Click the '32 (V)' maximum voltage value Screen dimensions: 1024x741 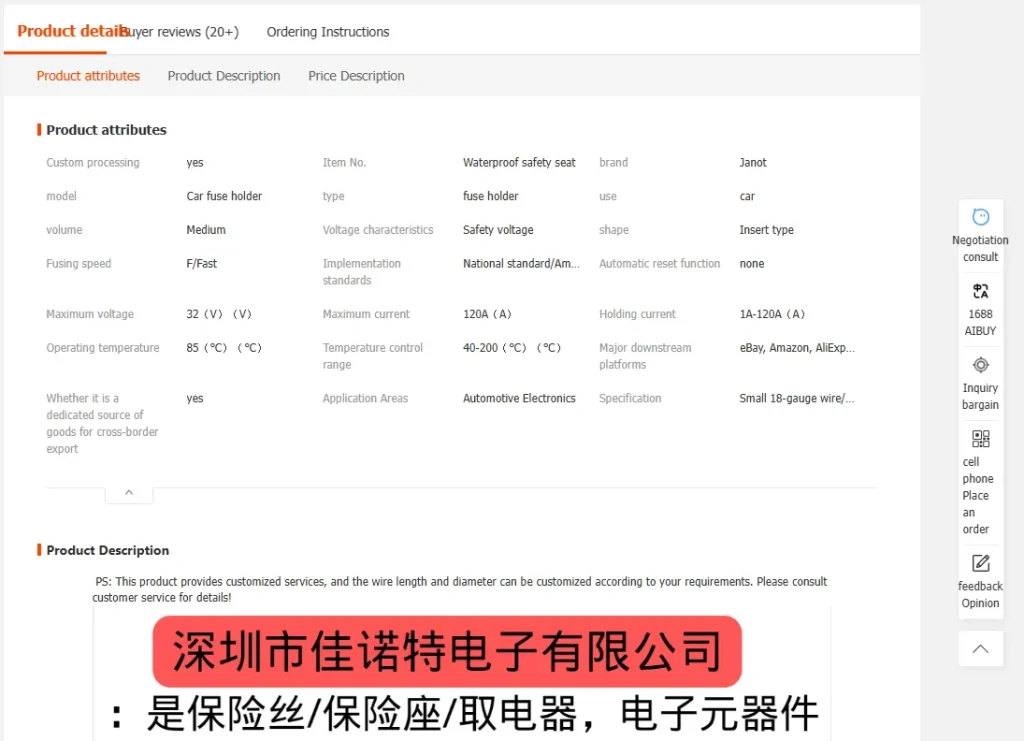pyautogui.click(x=219, y=314)
